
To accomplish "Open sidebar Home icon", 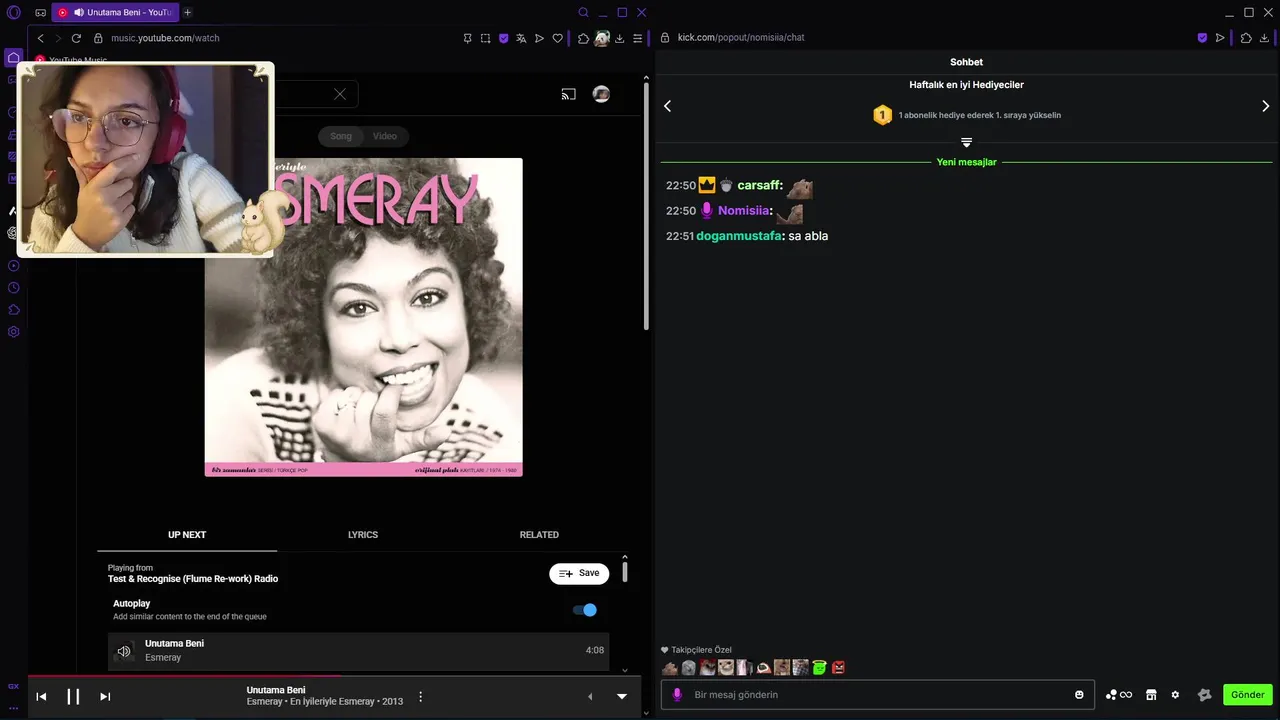I will 13,58.
